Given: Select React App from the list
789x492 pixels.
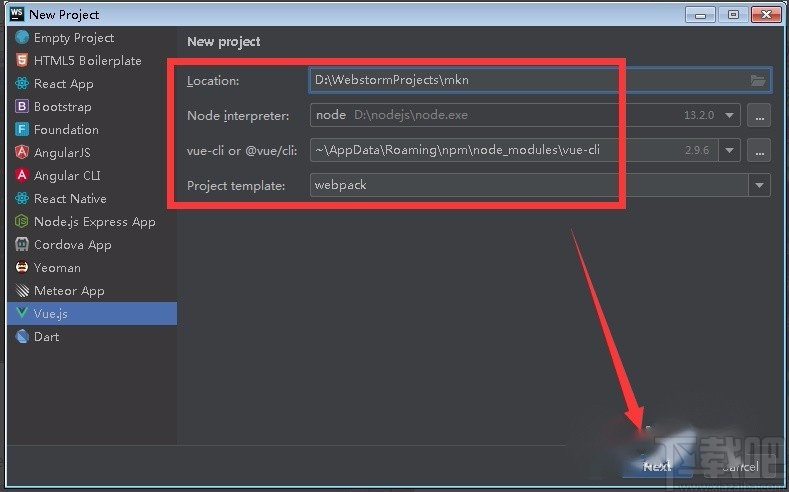Looking at the screenshot, I should pyautogui.click(x=92, y=84).
